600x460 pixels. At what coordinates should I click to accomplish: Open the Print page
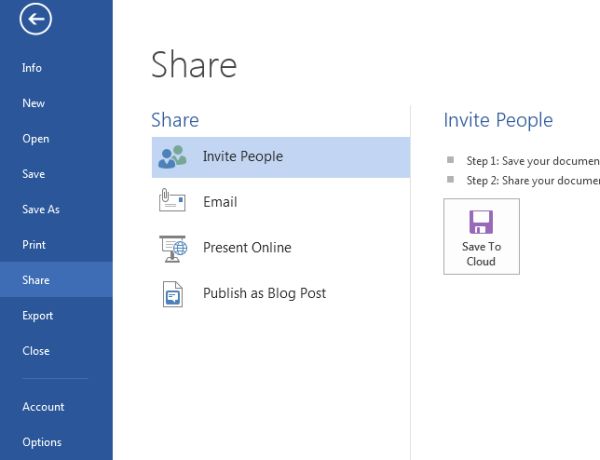(x=34, y=245)
